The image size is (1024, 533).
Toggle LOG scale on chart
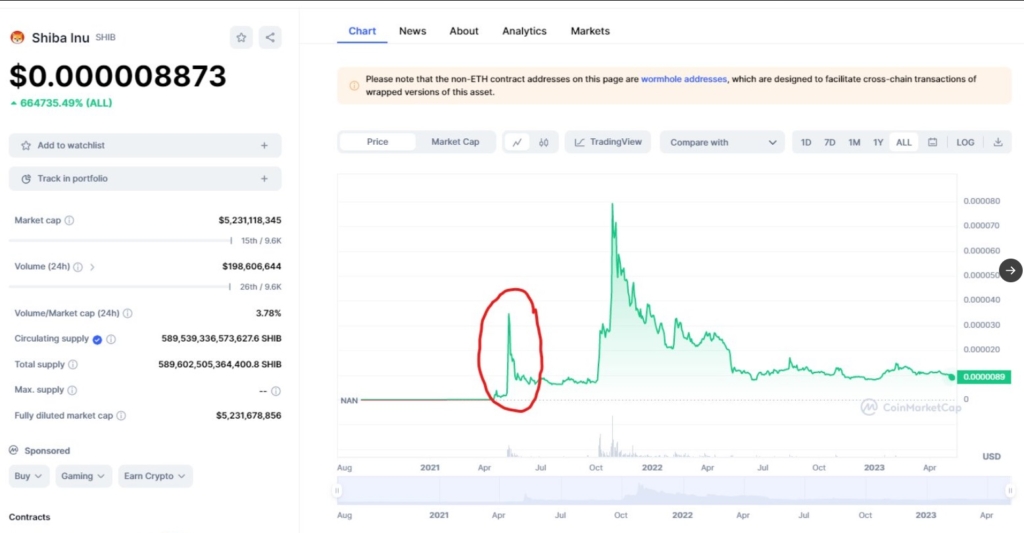tap(965, 142)
